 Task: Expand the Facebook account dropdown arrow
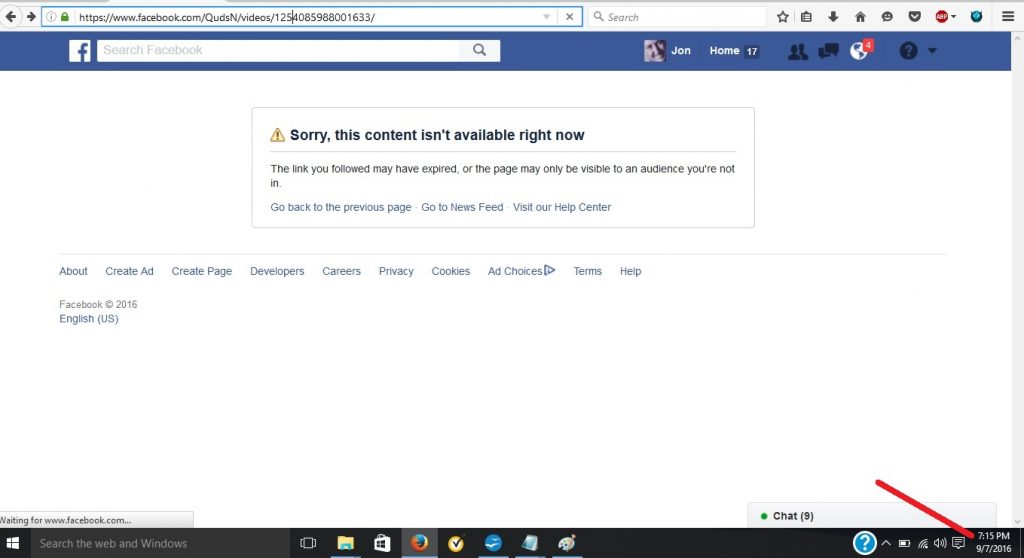pos(932,50)
